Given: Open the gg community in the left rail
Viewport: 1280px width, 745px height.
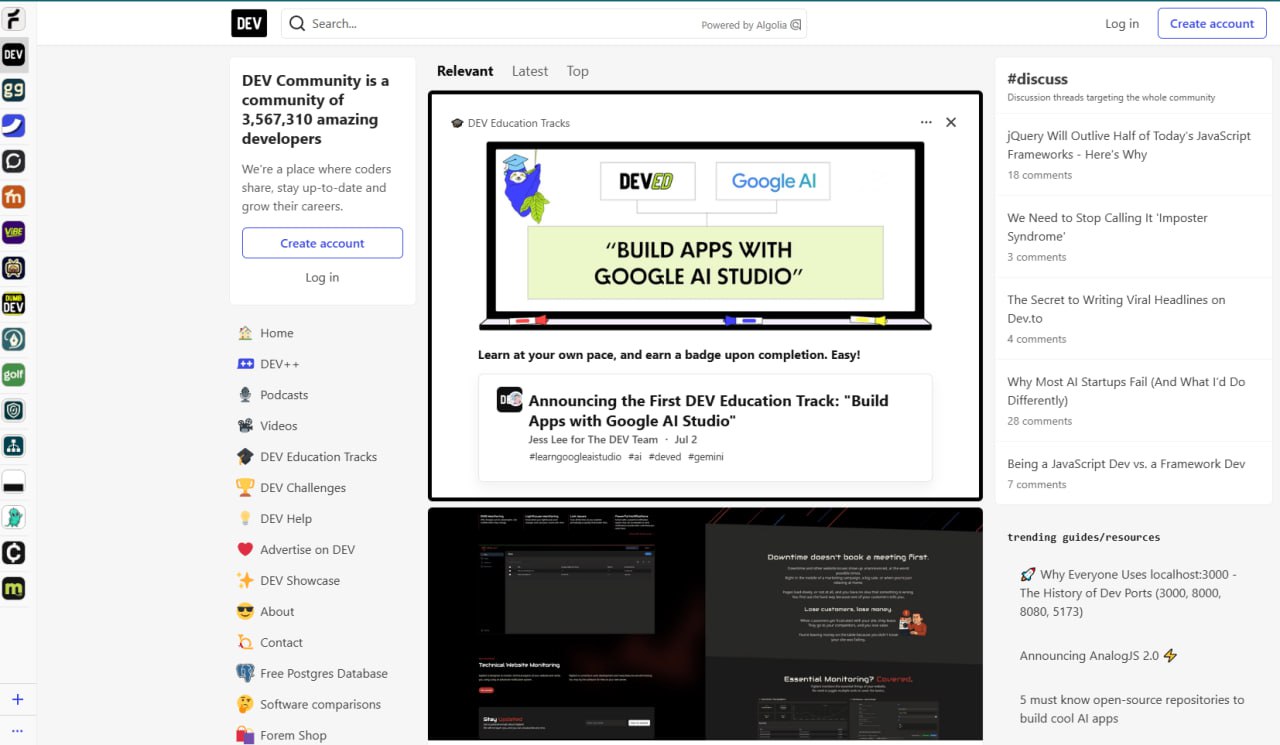Looking at the screenshot, I should [x=13, y=90].
